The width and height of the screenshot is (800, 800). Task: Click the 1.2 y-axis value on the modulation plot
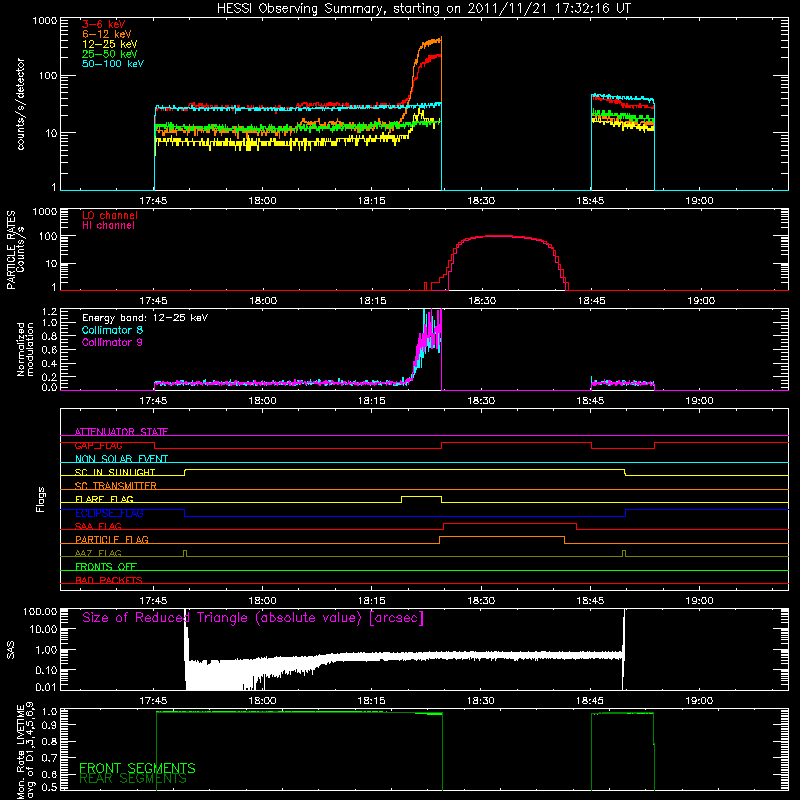point(49,312)
